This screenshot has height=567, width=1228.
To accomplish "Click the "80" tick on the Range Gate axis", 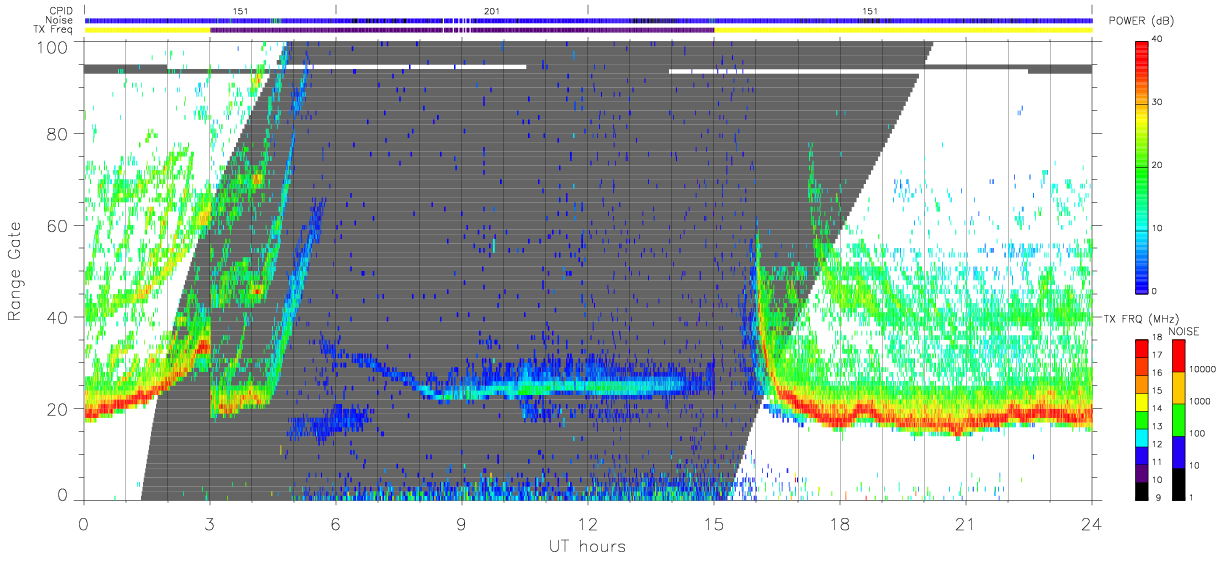I will click(57, 134).
